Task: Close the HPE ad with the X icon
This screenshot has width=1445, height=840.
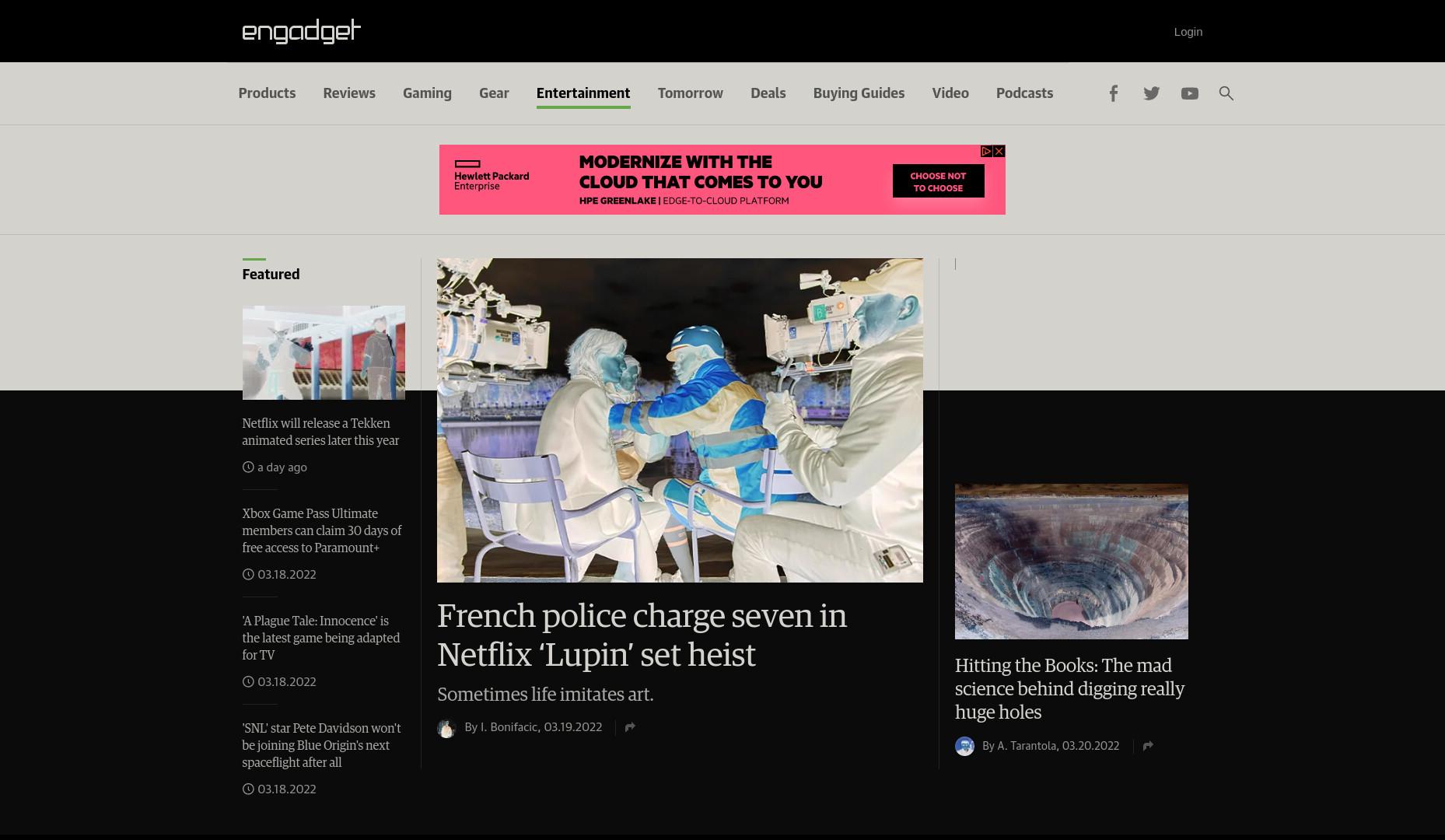Action: 999,151
